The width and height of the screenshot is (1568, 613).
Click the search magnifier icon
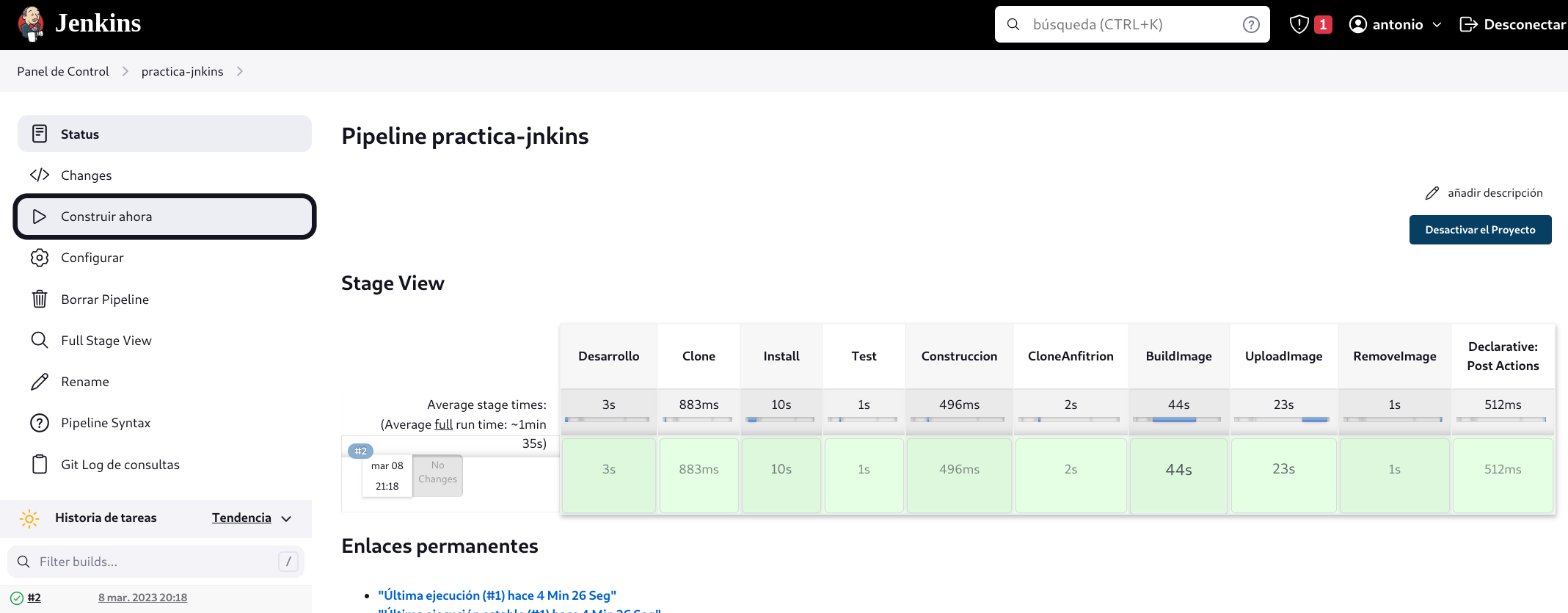(x=1013, y=24)
